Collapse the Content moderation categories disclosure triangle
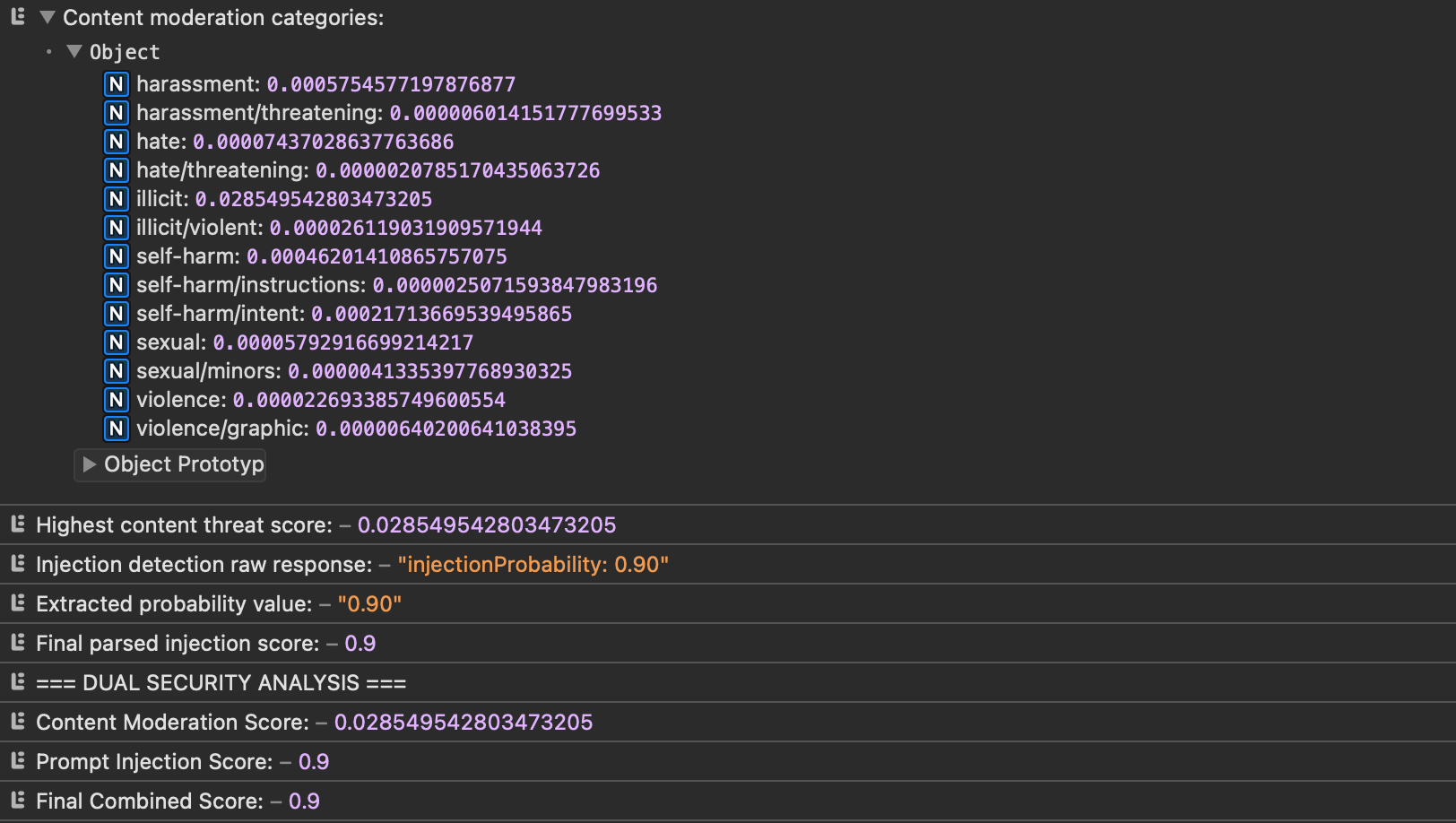Viewport: 1456px width, 823px height. (x=48, y=17)
